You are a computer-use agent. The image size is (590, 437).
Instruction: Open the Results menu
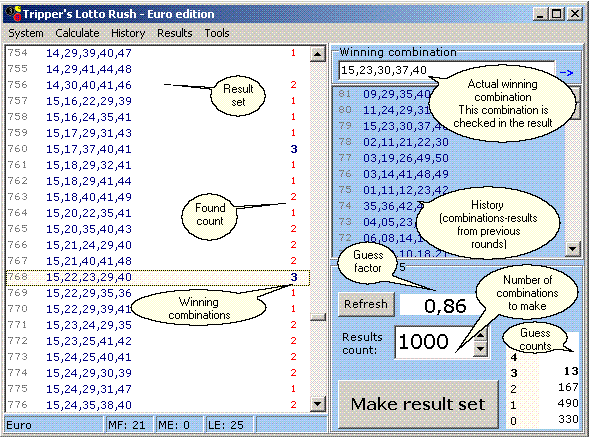[x=175, y=33]
